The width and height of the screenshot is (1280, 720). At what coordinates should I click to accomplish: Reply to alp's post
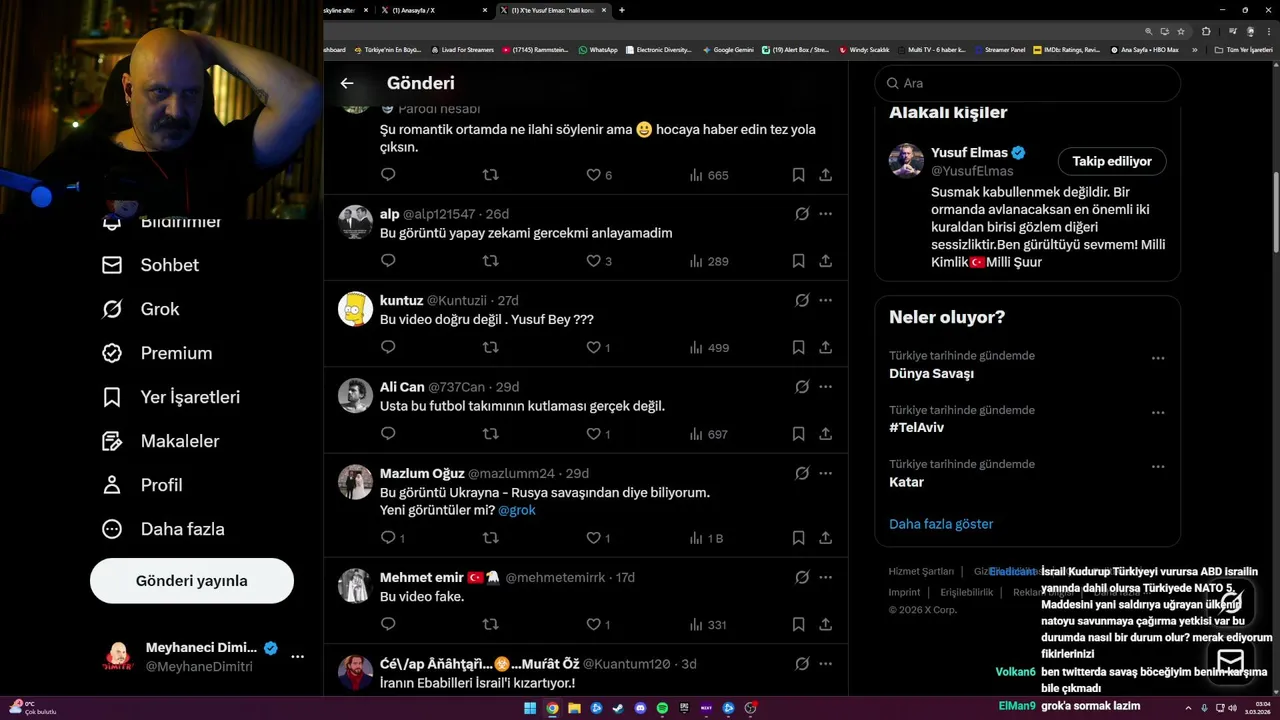tap(389, 261)
